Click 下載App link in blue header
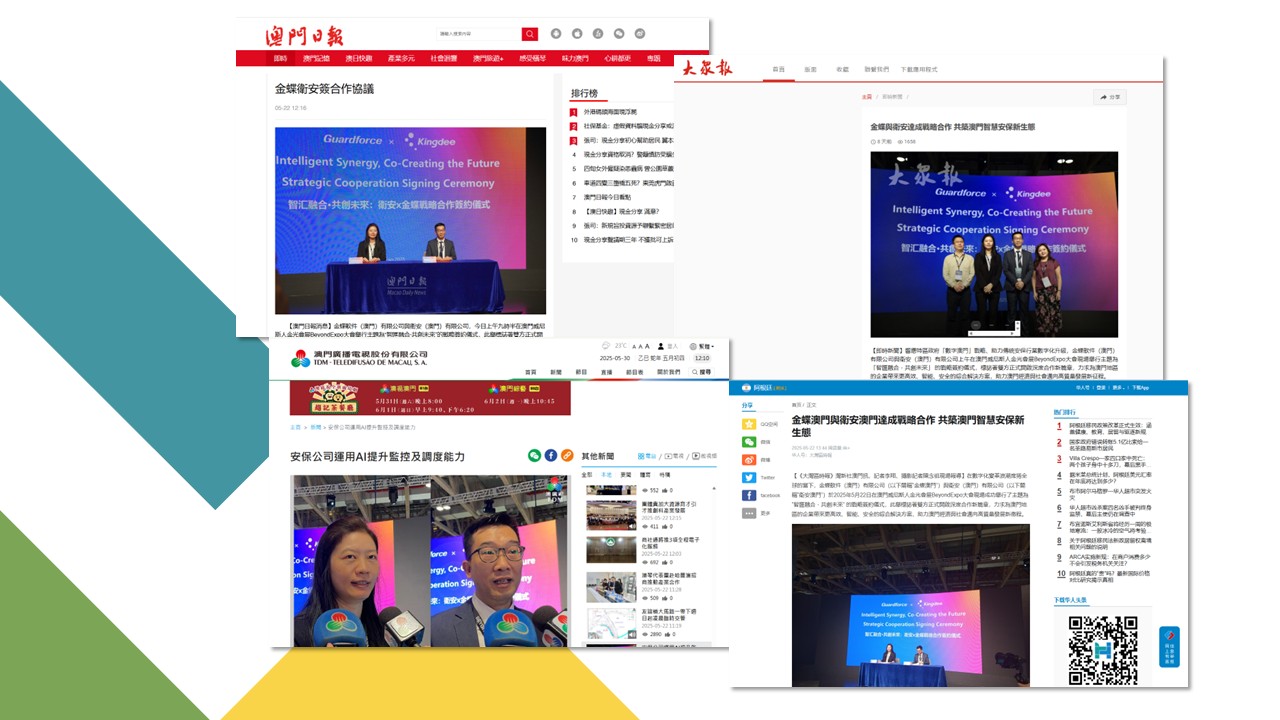 (x=1141, y=387)
